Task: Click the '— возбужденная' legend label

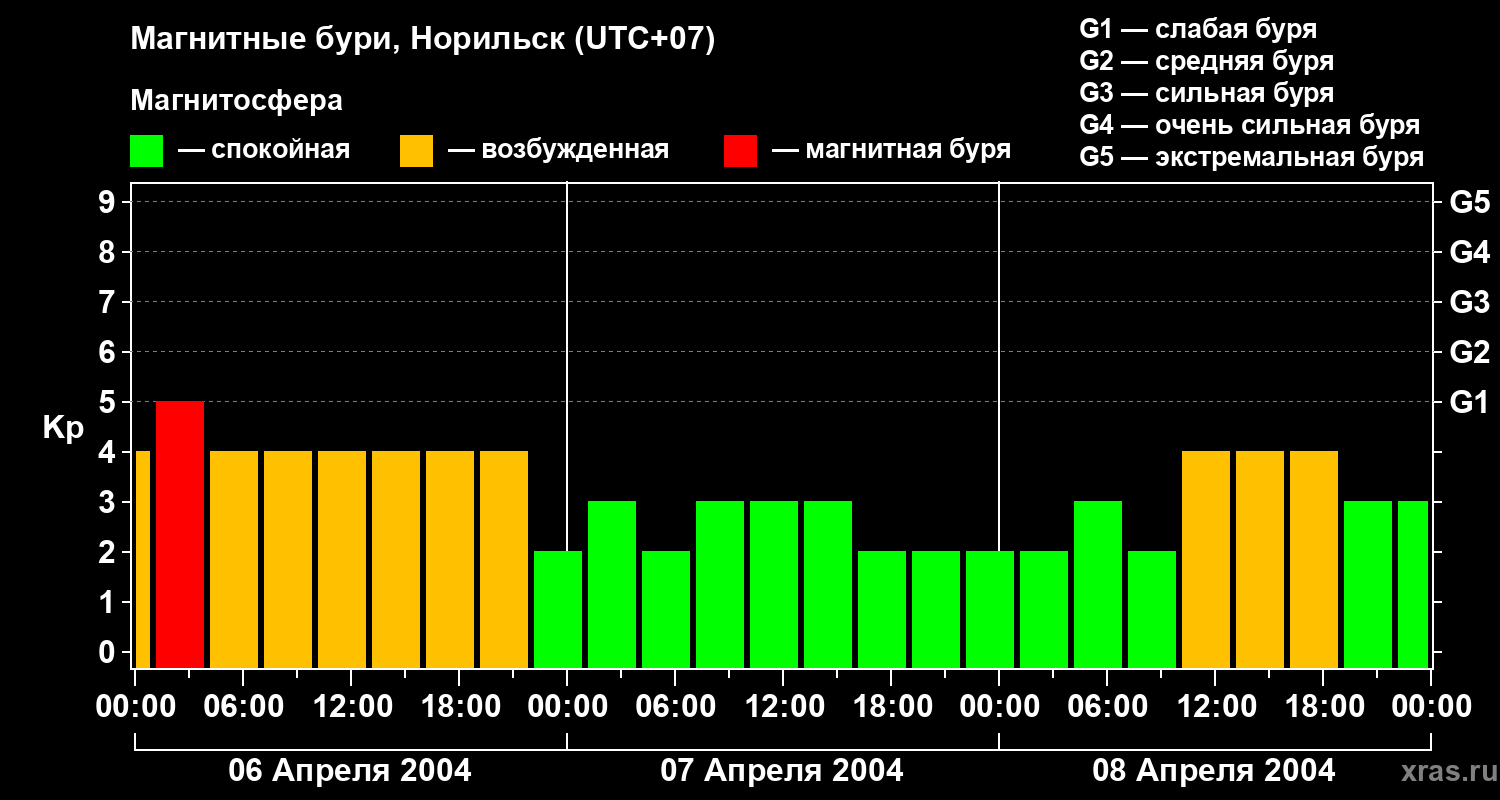Action: pyautogui.click(x=558, y=150)
